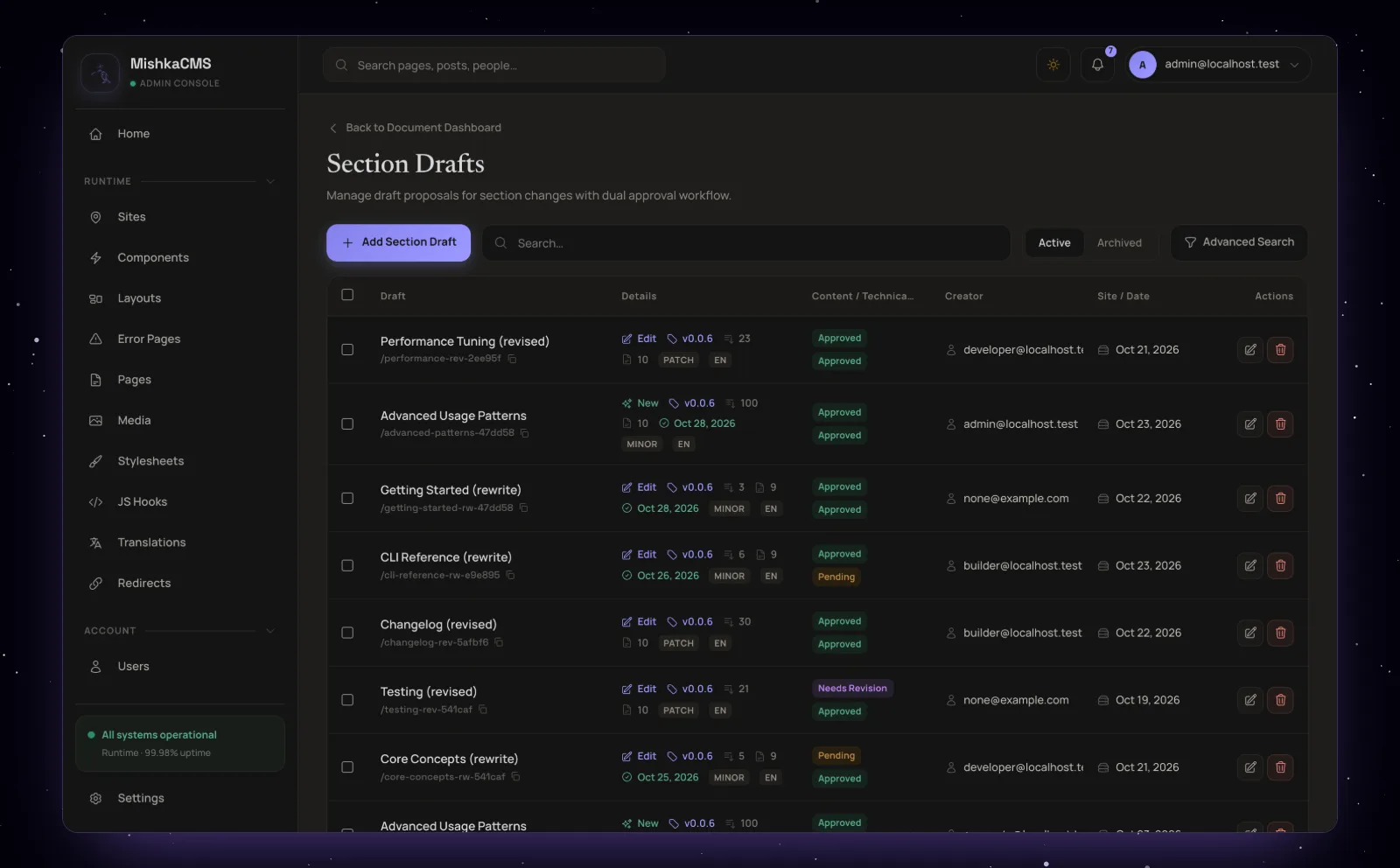
Task: Switch to the Active tab
Action: coord(1054,243)
